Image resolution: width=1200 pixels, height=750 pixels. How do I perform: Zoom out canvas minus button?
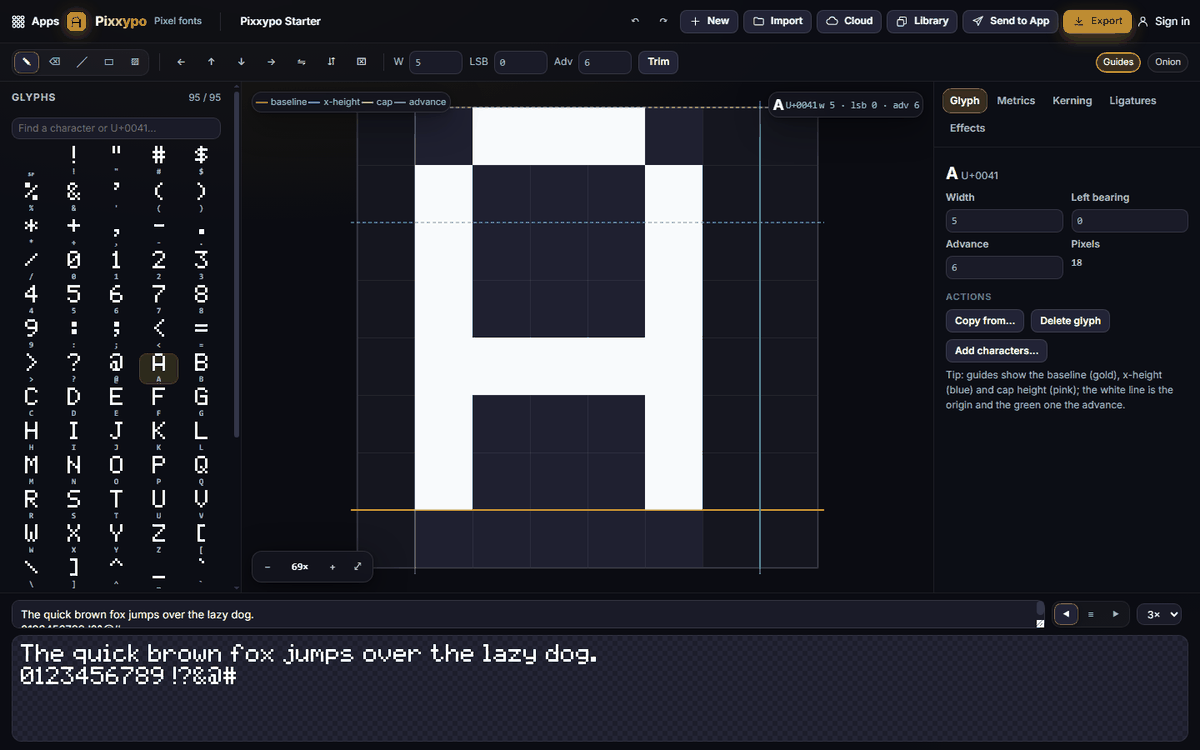[268, 566]
